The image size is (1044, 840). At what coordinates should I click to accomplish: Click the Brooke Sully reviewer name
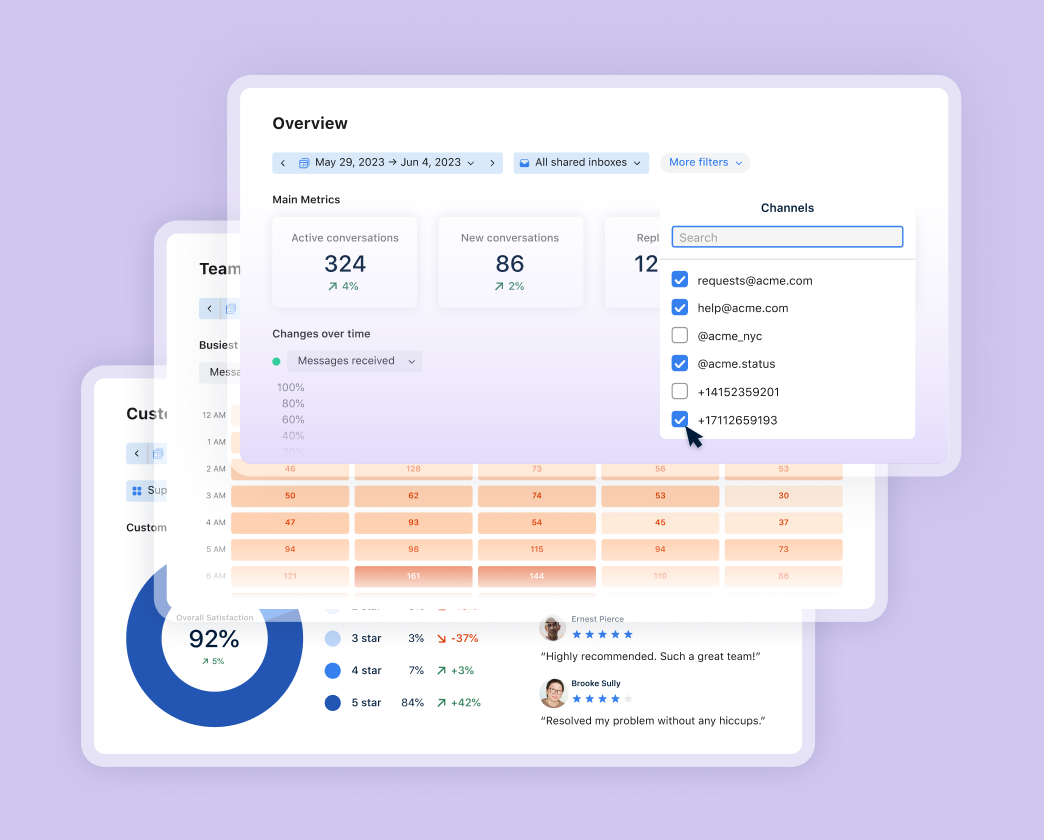[x=596, y=684]
